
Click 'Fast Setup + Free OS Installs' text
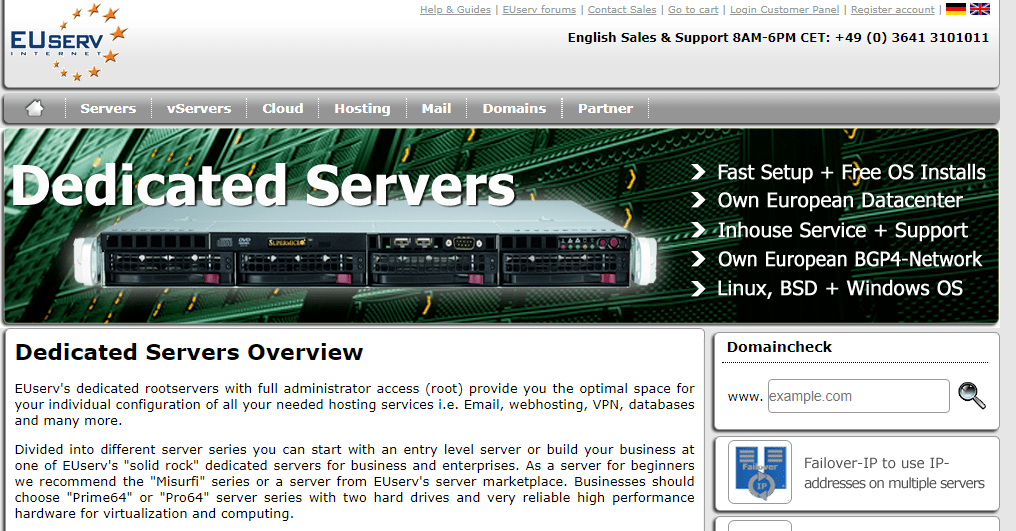click(x=851, y=172)
